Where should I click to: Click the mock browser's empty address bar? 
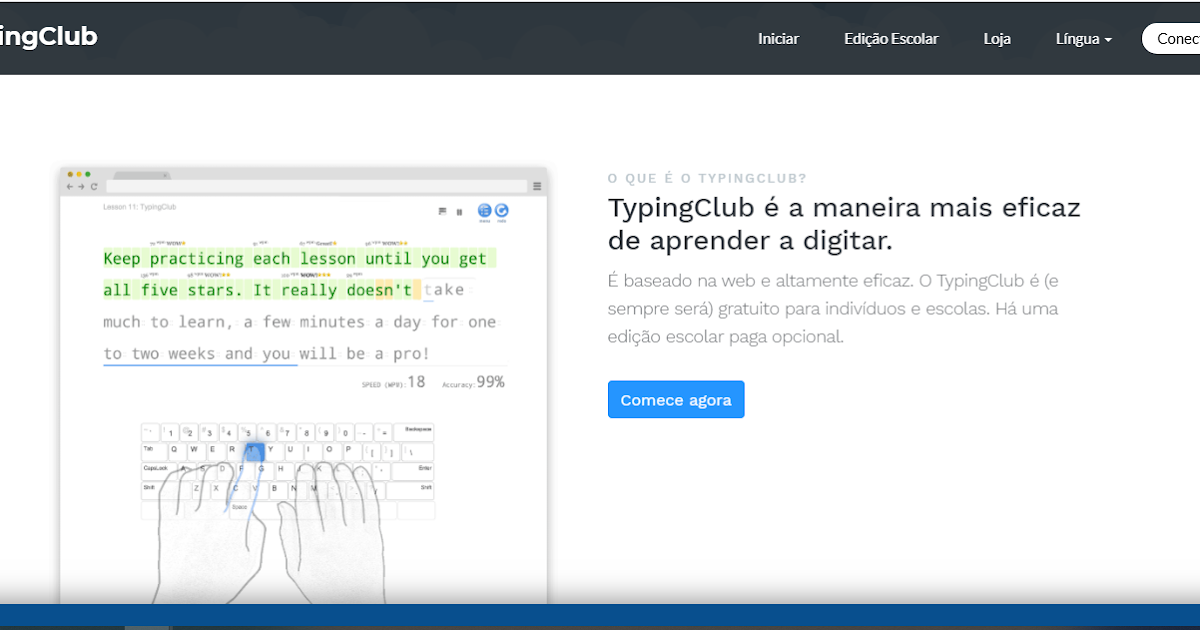coord(316,186)
